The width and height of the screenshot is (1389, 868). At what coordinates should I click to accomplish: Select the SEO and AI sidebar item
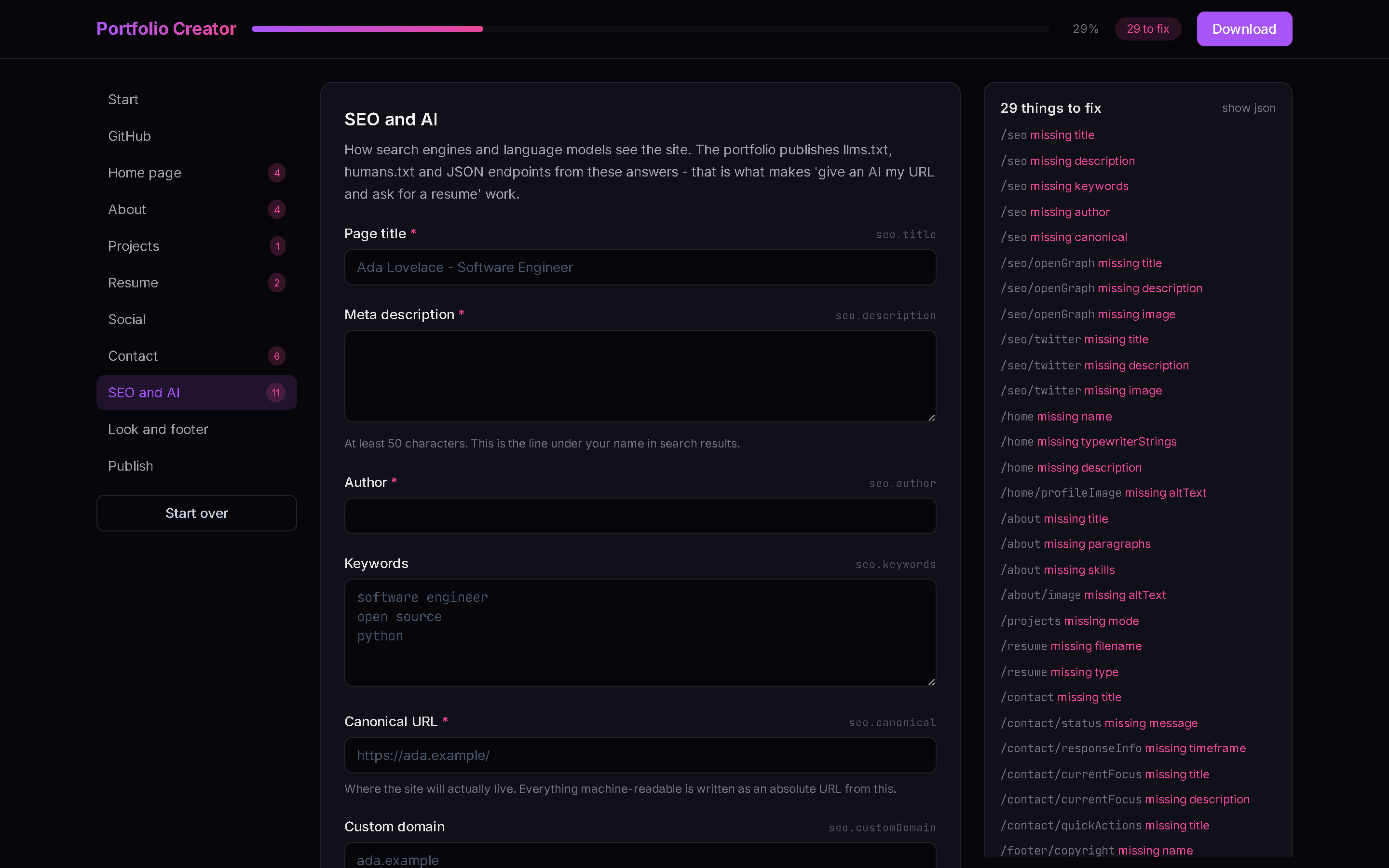tap(196, 393)
